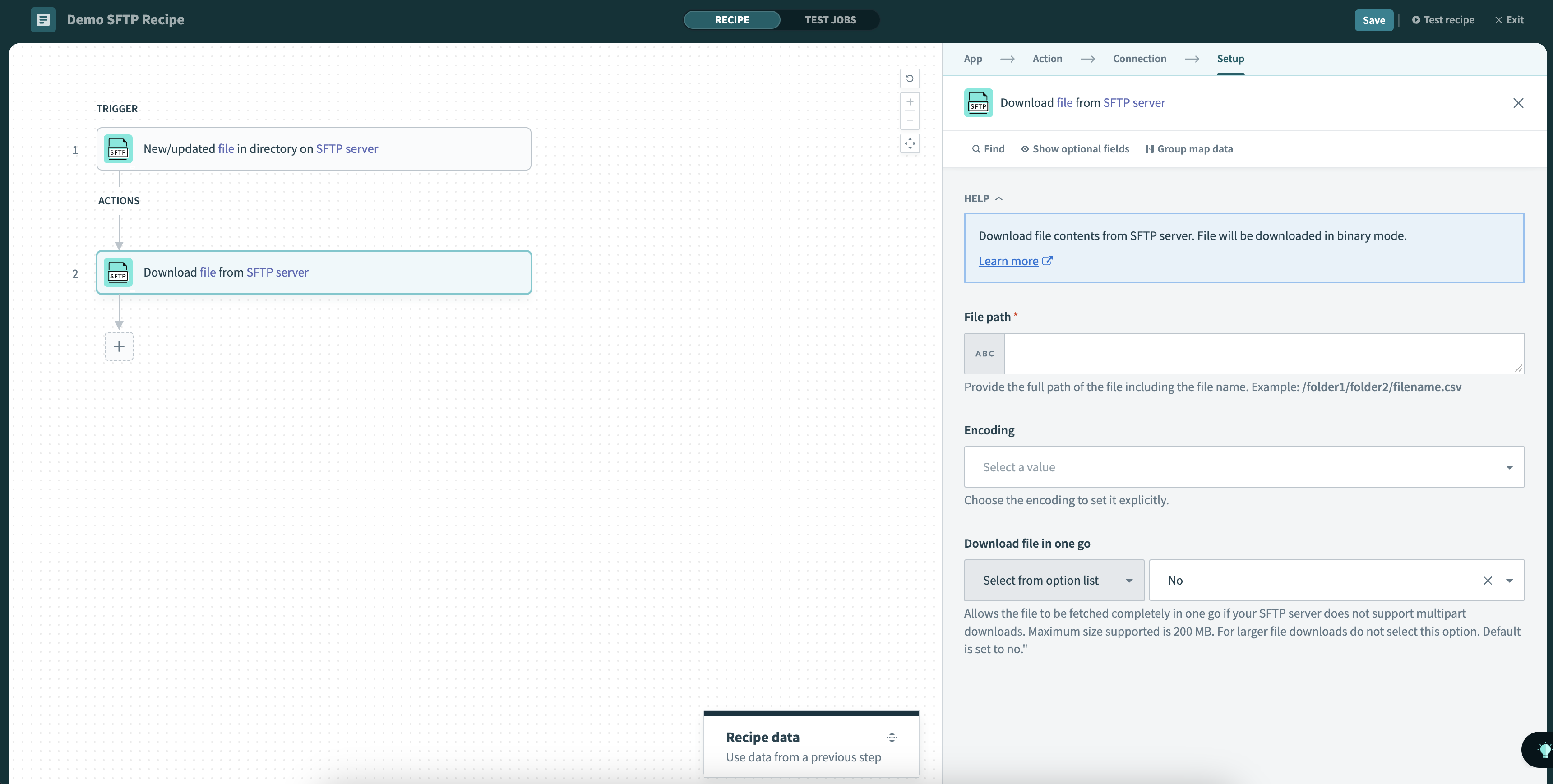Viewport: 1553px width, 784px height.
Task: Open Group map data
Action: (x=1189, y=148)
